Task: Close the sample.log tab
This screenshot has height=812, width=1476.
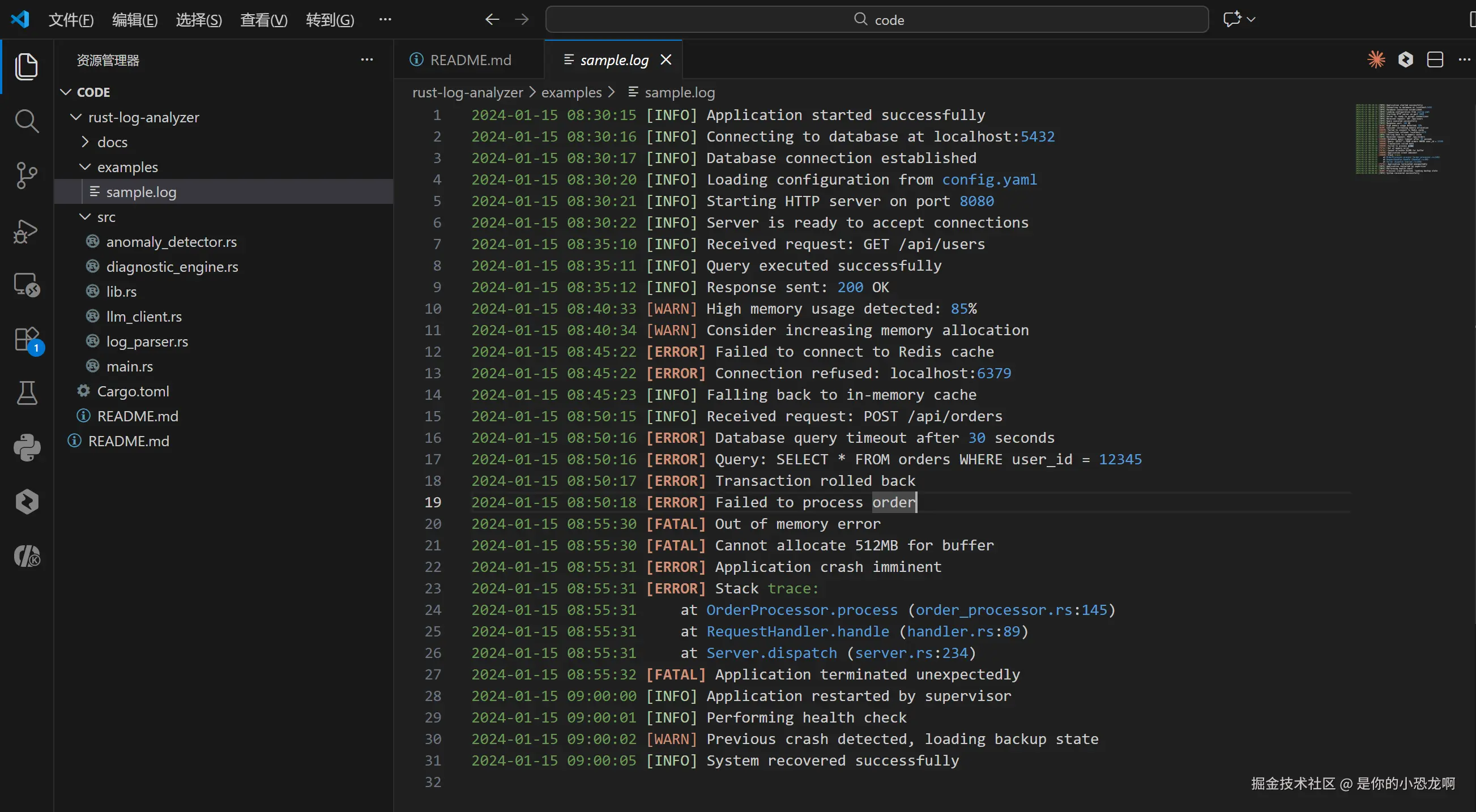Action: 666,59
